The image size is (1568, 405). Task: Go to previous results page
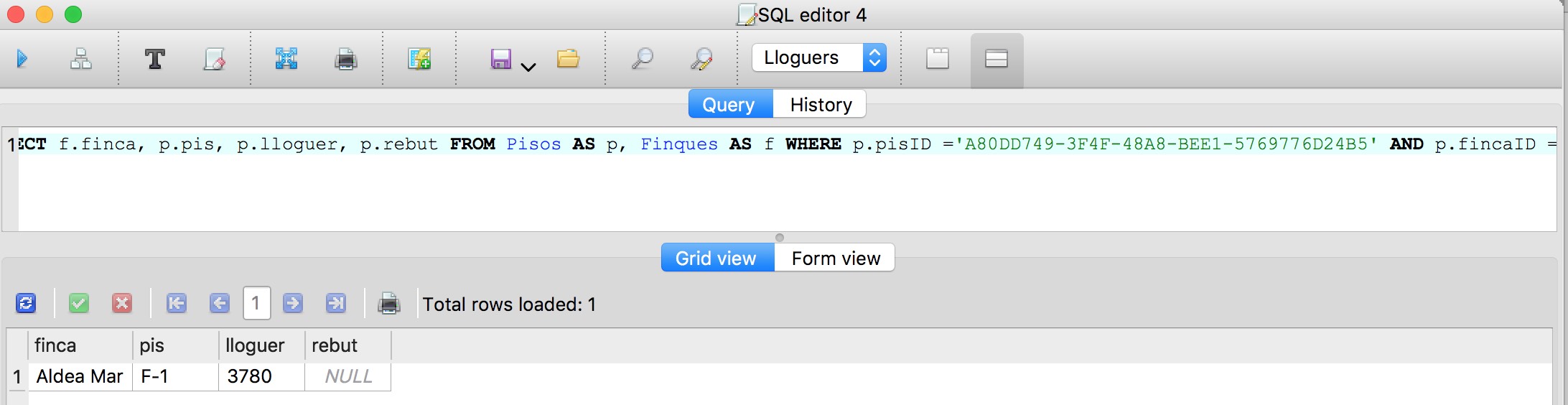pyautogui.click(x=220, y=304)
